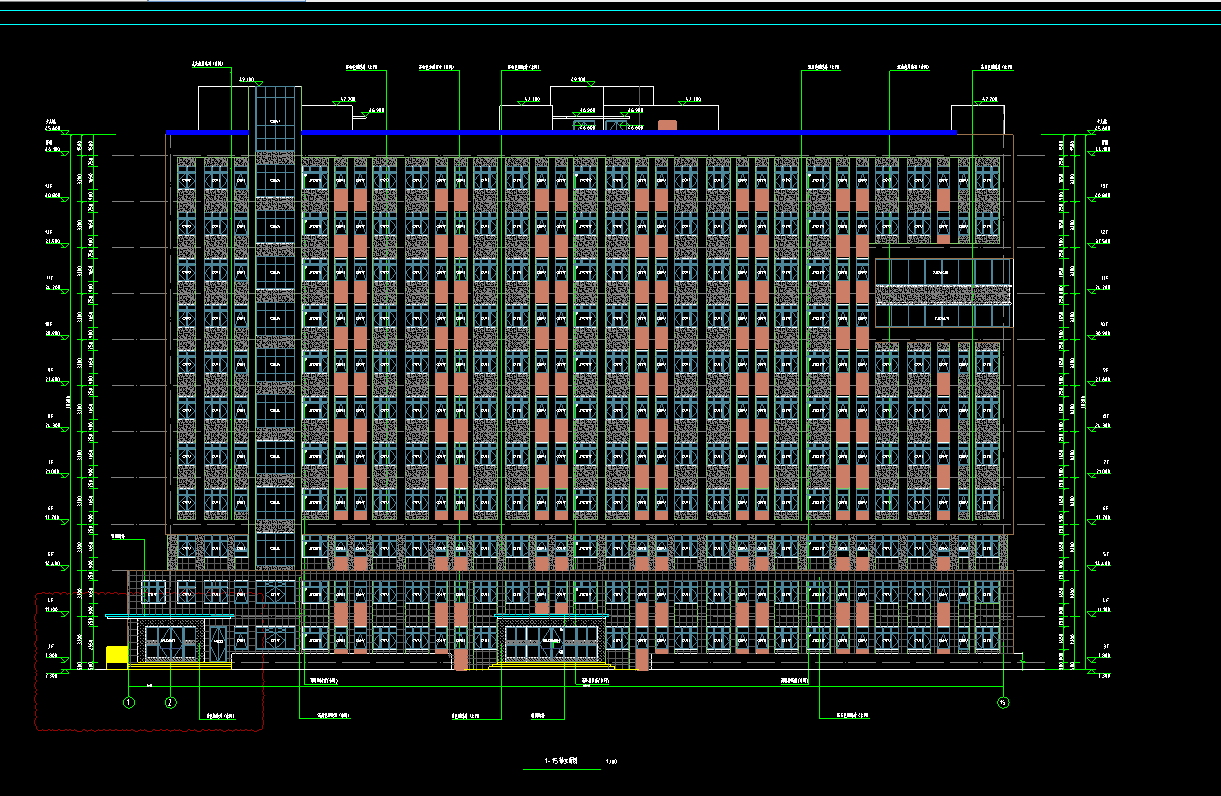Select the cyan canopy over the left entrance
This screenshot has width=1221, height=796.
click(x=169, y=616)
